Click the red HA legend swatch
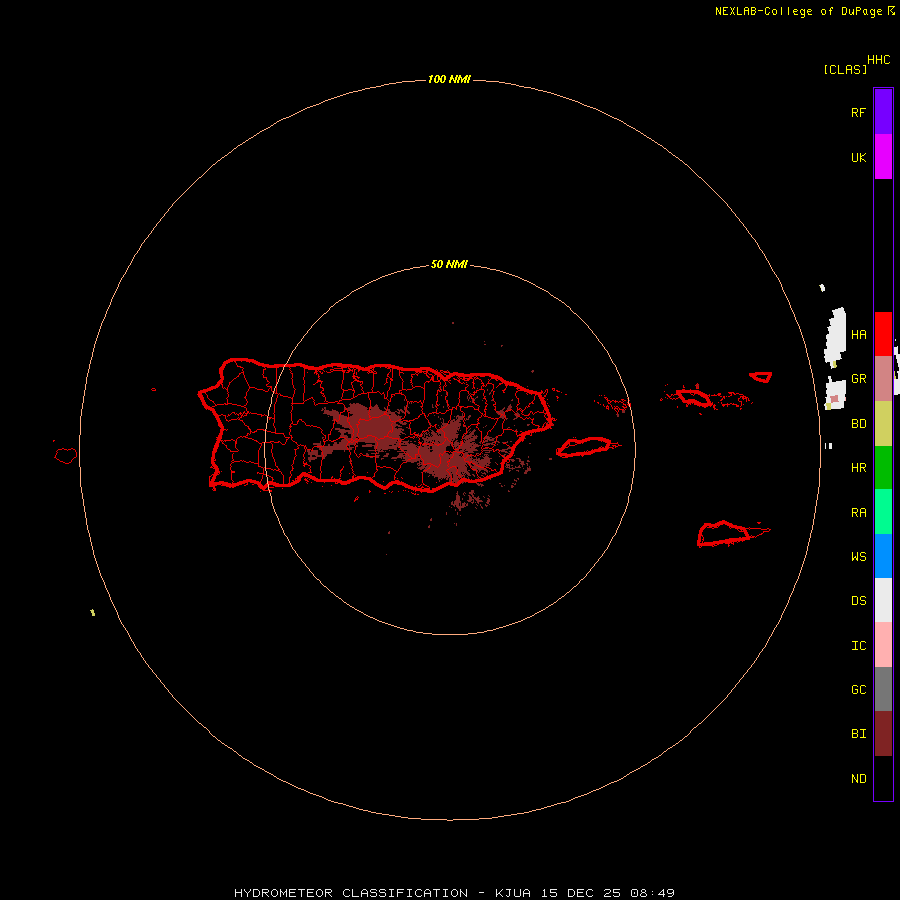 [883, 334]
